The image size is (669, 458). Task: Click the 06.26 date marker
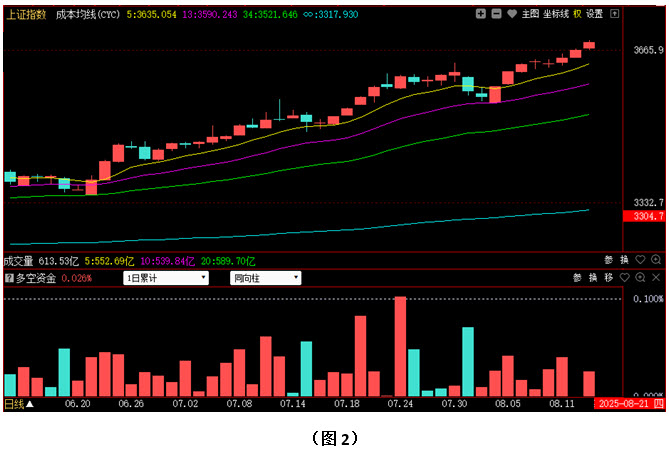(x=131, y=403)
